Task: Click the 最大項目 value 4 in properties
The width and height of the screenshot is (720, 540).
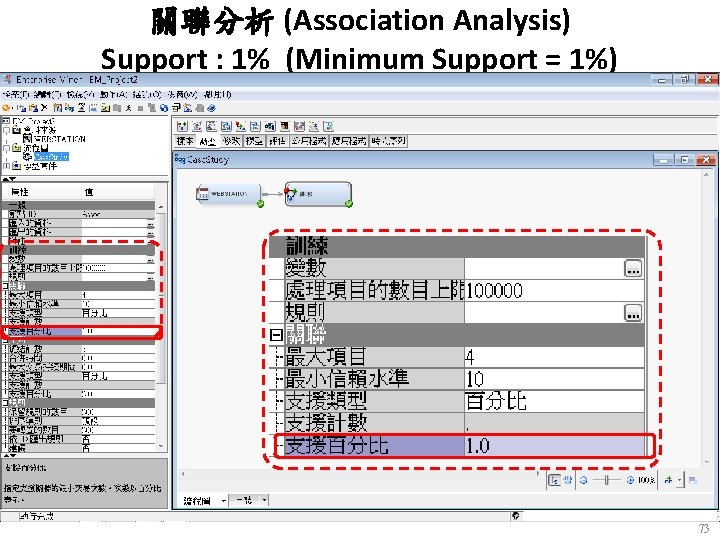Action: tap(118, 295)
